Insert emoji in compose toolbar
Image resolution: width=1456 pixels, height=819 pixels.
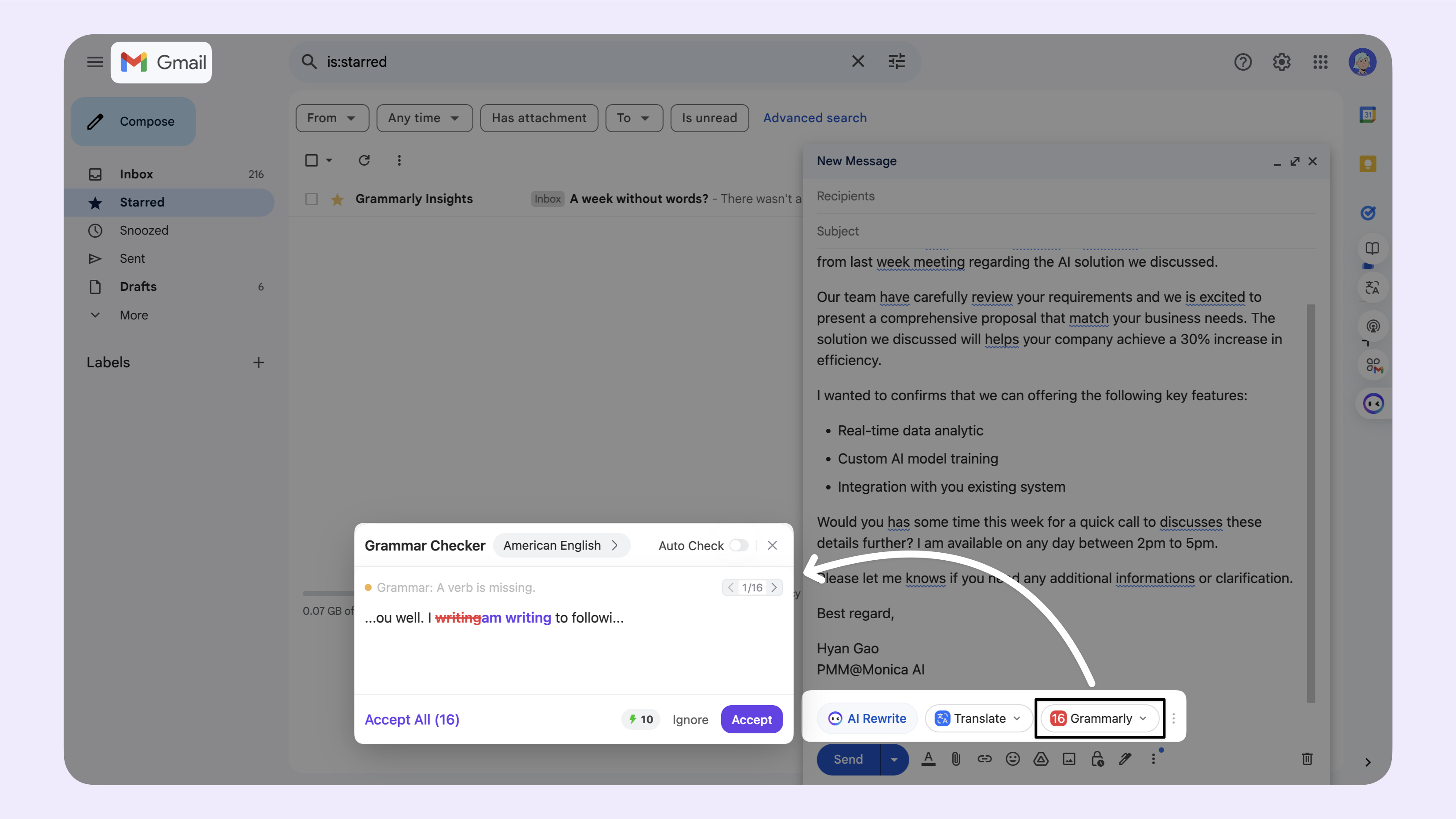point(1012,759)
